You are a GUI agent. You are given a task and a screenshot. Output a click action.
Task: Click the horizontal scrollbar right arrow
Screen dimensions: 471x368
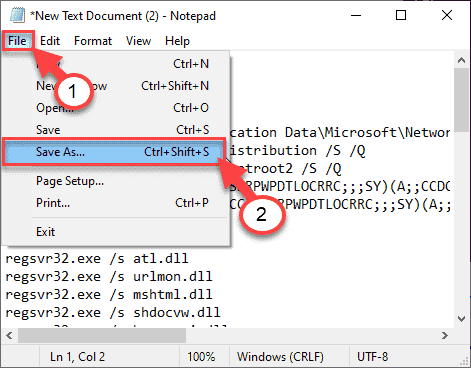point(445,335)
